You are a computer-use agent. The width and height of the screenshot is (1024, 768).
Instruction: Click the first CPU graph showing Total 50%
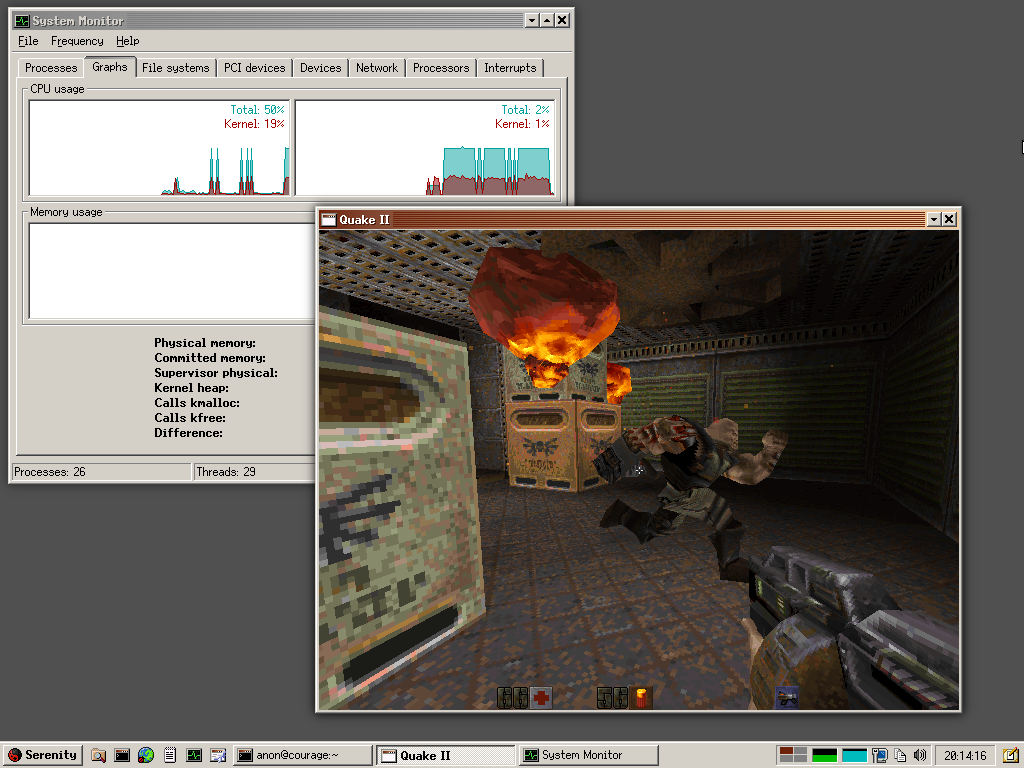coord(159,148)
